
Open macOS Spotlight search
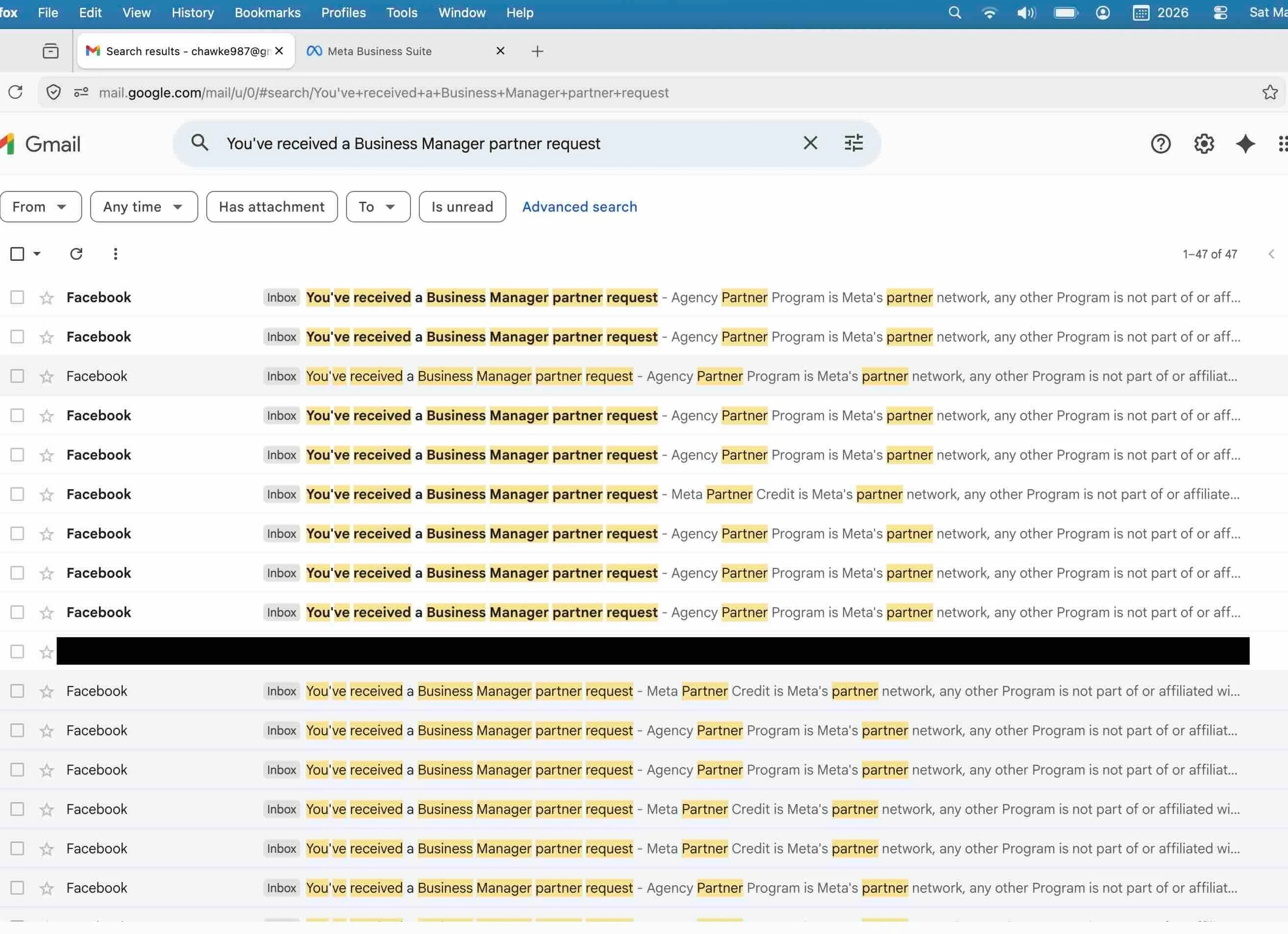point(955,12)
